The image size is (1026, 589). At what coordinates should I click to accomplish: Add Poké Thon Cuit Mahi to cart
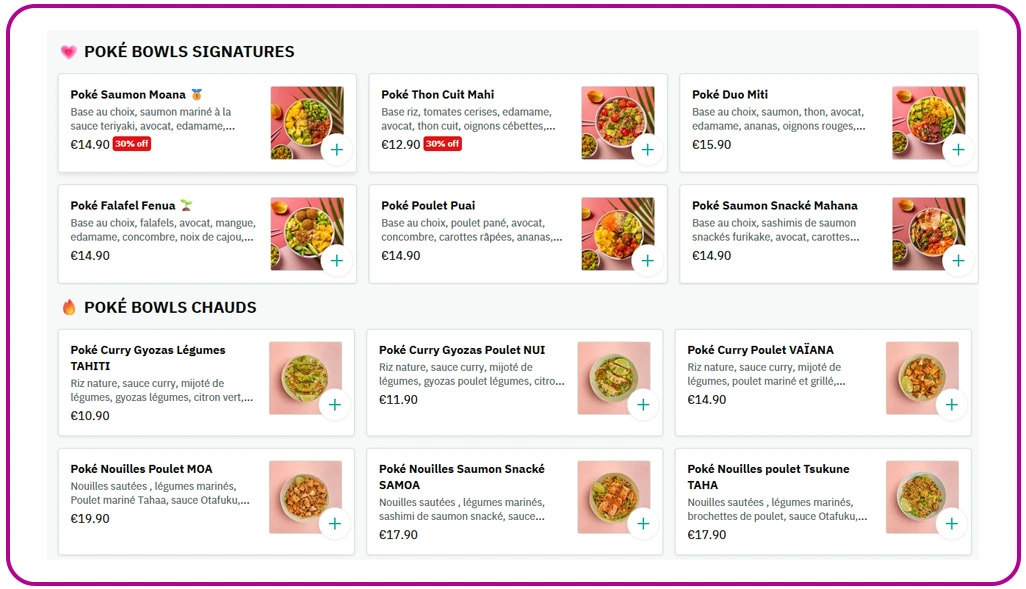pyautogui.click(x=647, y=150)
